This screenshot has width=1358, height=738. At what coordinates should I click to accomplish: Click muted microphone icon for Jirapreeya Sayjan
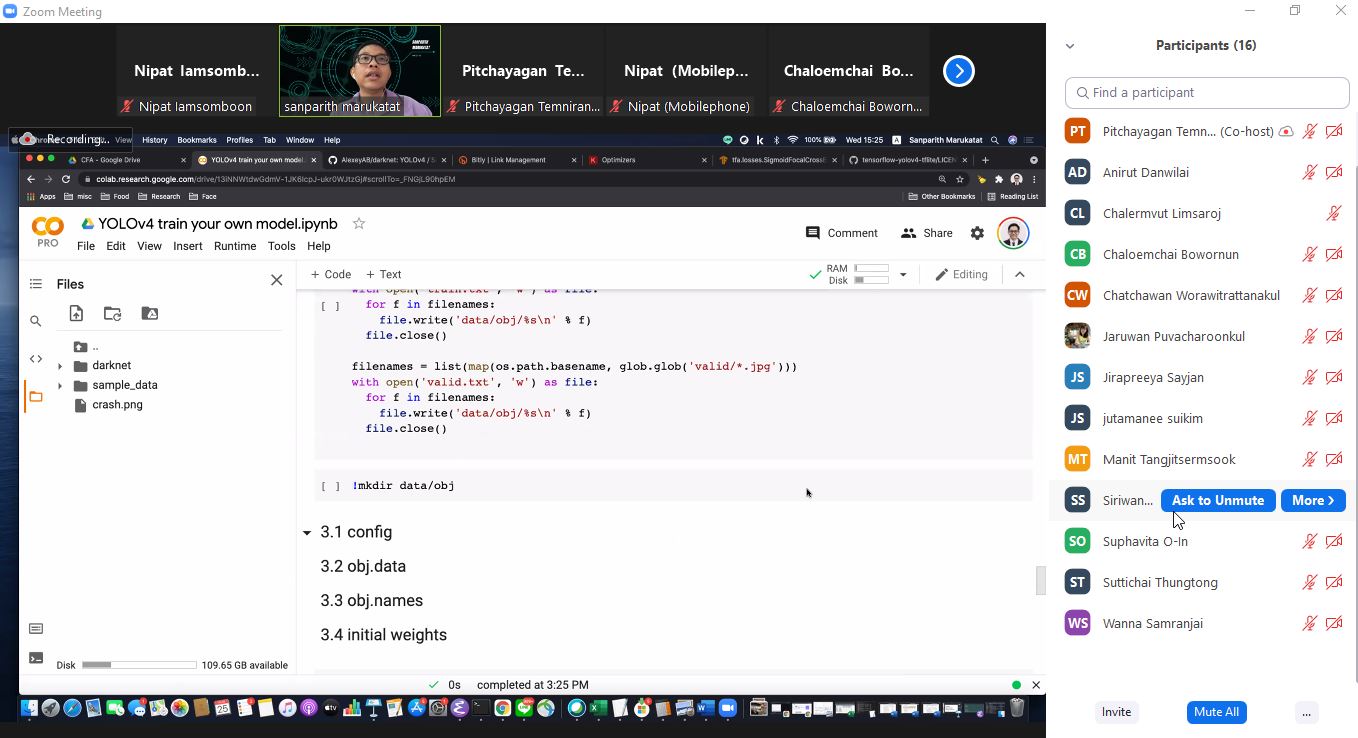[x=1309, y=377]
